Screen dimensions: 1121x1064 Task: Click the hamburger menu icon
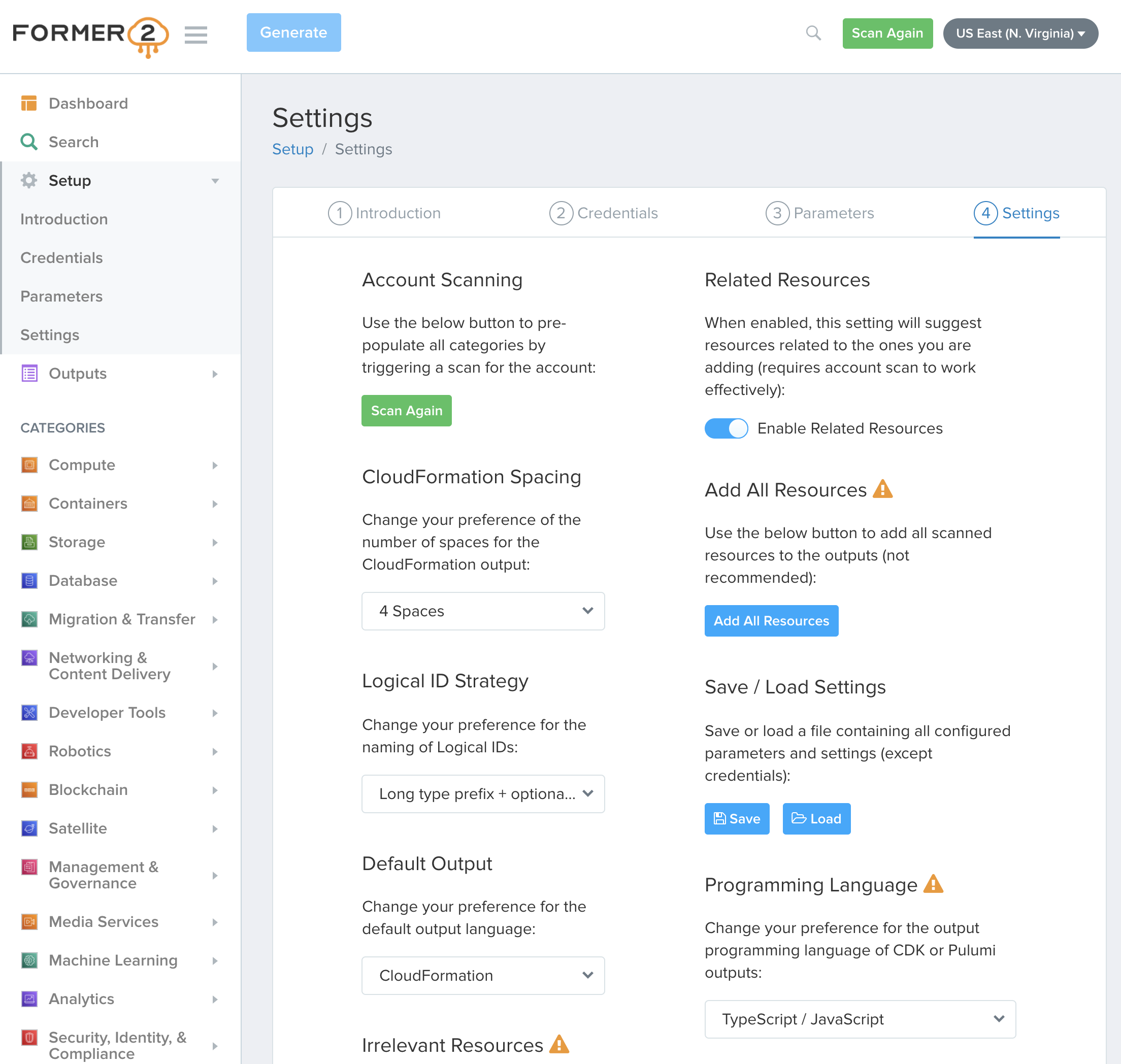tap(196, 34)
